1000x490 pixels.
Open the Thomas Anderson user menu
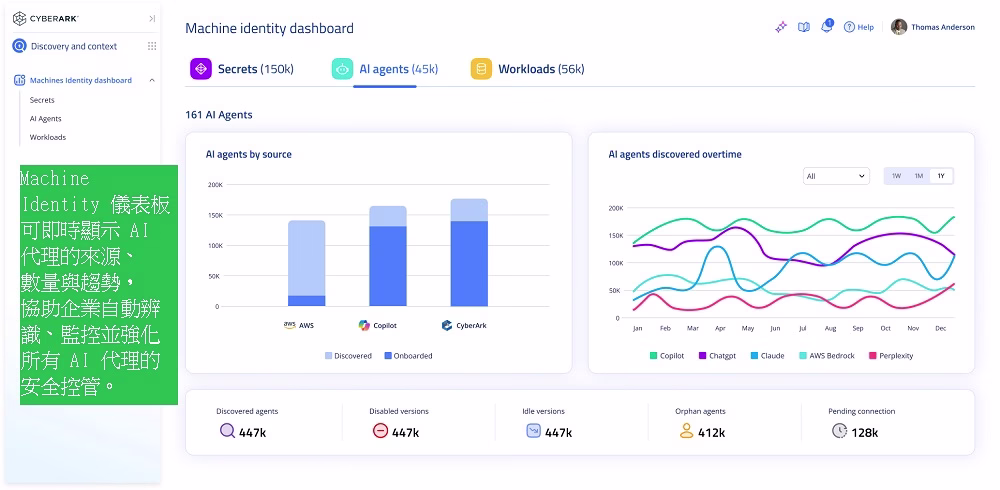933,27
